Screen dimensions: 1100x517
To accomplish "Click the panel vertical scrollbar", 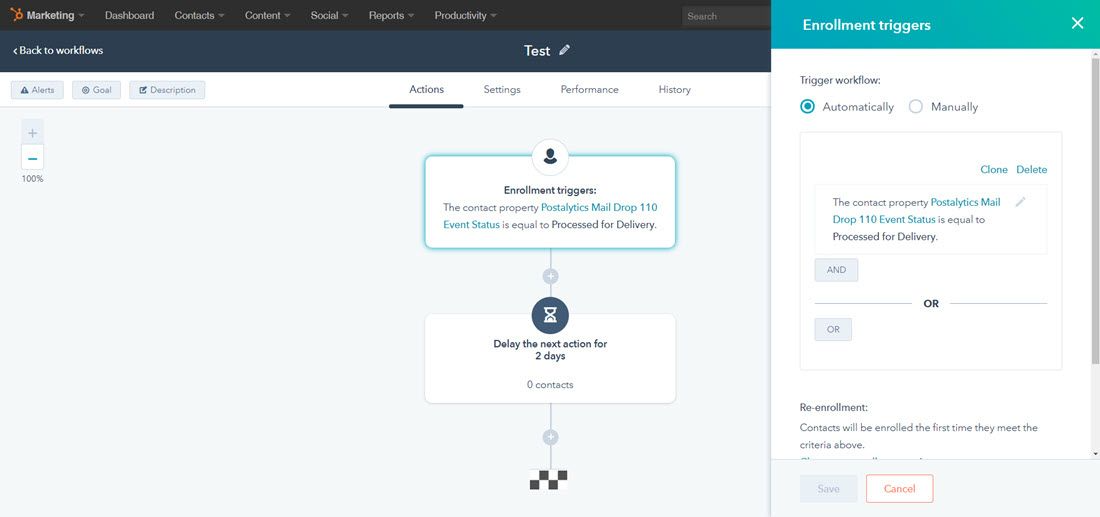I will coord(1094,210).
